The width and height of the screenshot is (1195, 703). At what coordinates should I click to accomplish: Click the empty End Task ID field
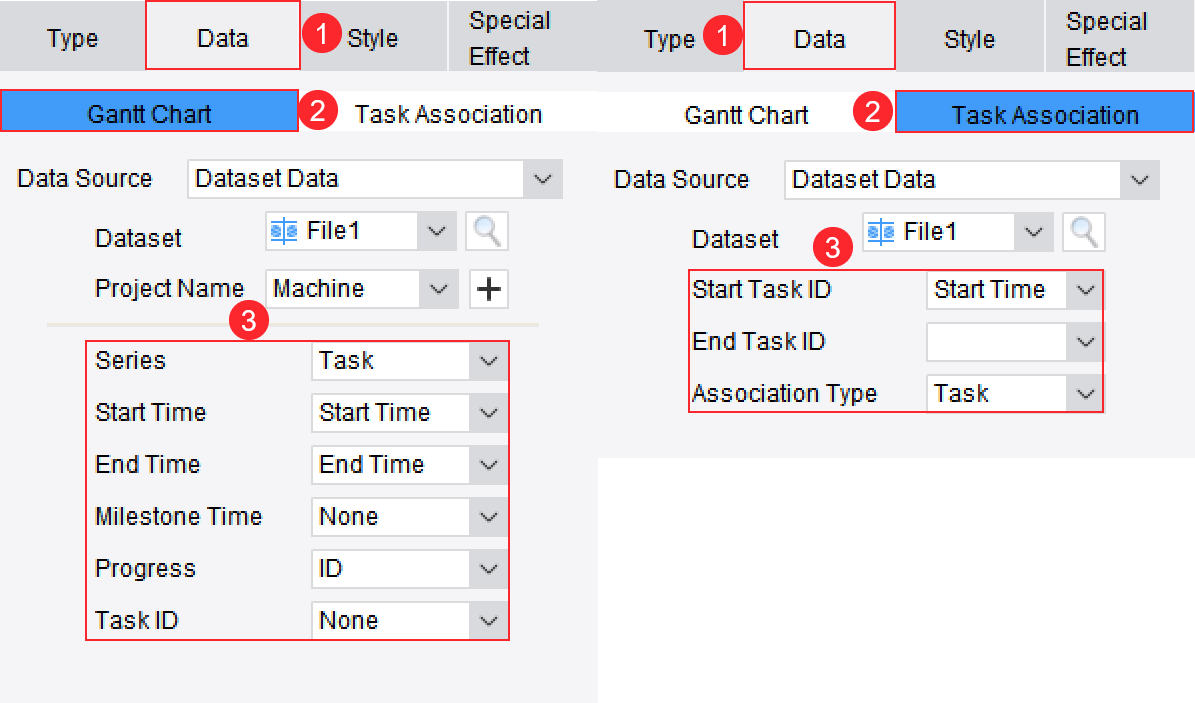[x=995, y=341]
